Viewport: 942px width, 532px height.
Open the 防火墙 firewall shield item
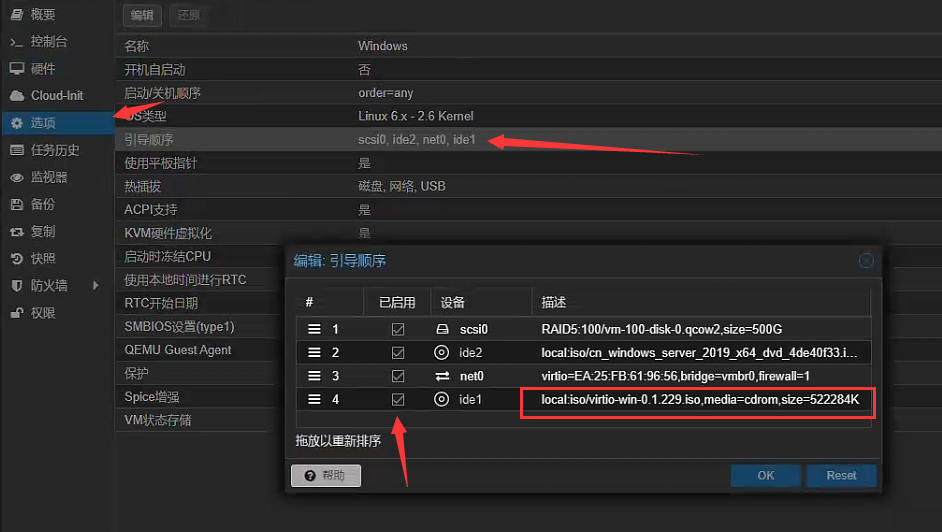[x=48, y=285]
